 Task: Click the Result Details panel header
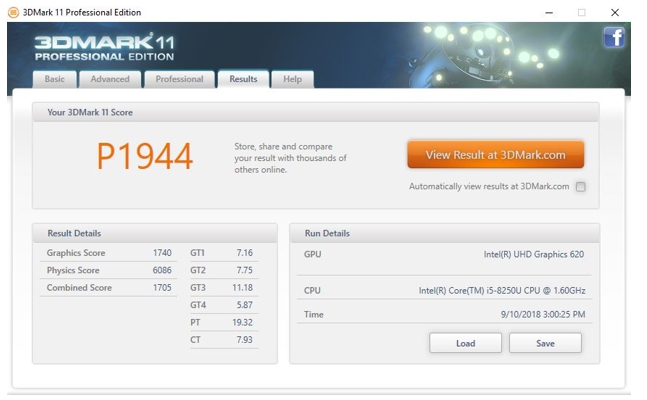click(155, 233)
